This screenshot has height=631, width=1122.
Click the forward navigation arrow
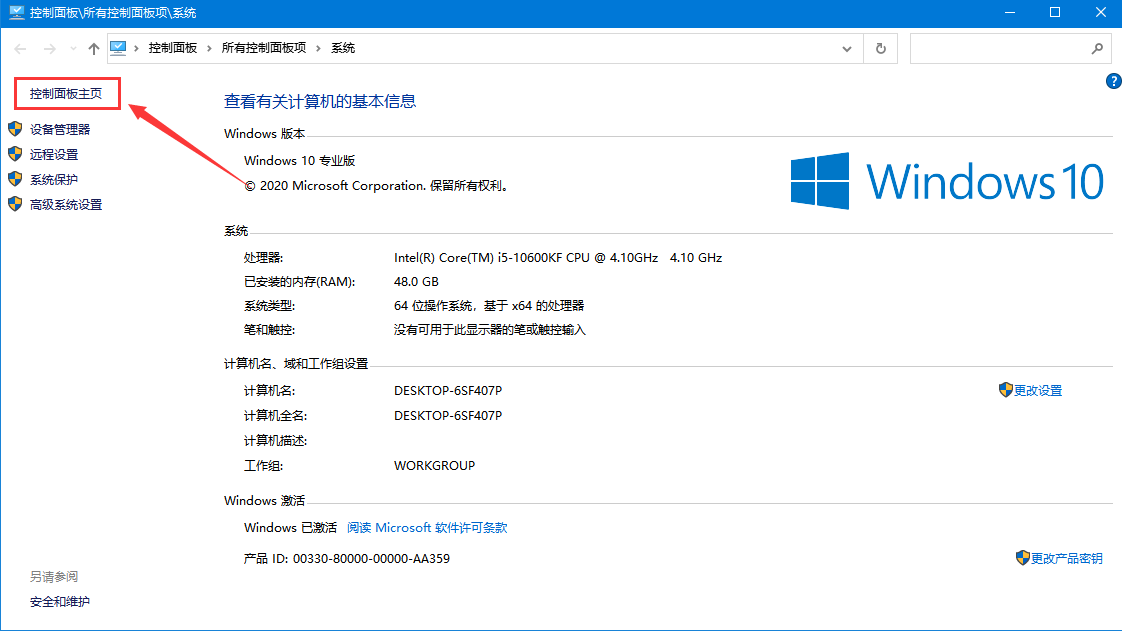pos(48,48)
